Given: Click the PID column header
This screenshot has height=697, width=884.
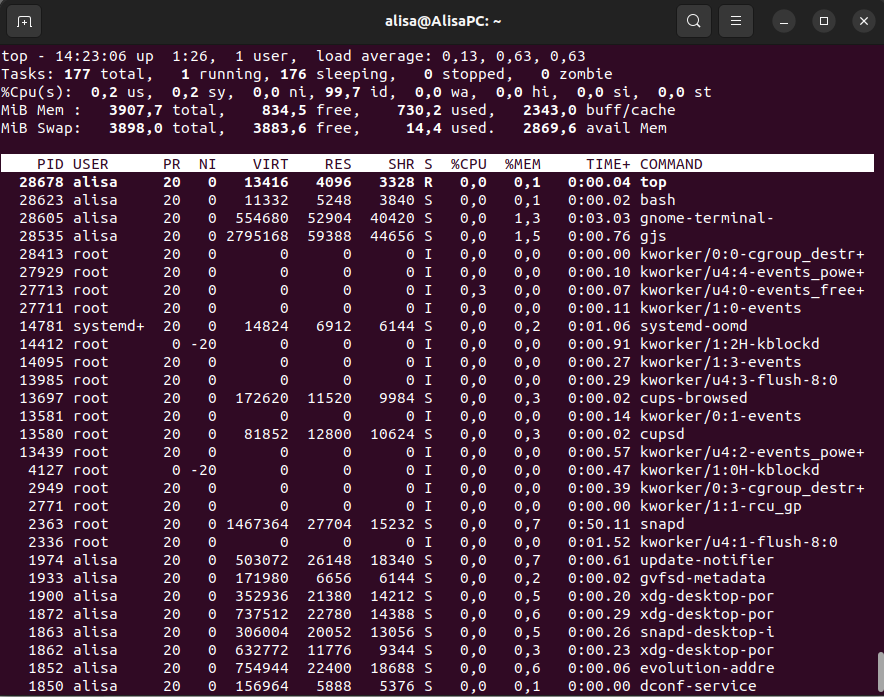Looking at the screenshot, I should click(50, 164).
